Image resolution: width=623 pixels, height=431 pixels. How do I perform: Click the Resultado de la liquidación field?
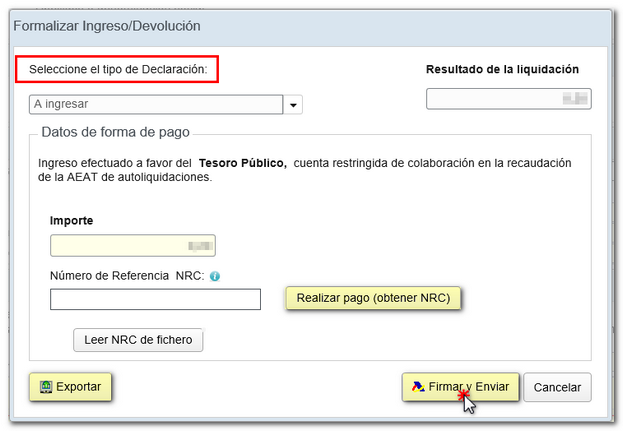point(508,98)
